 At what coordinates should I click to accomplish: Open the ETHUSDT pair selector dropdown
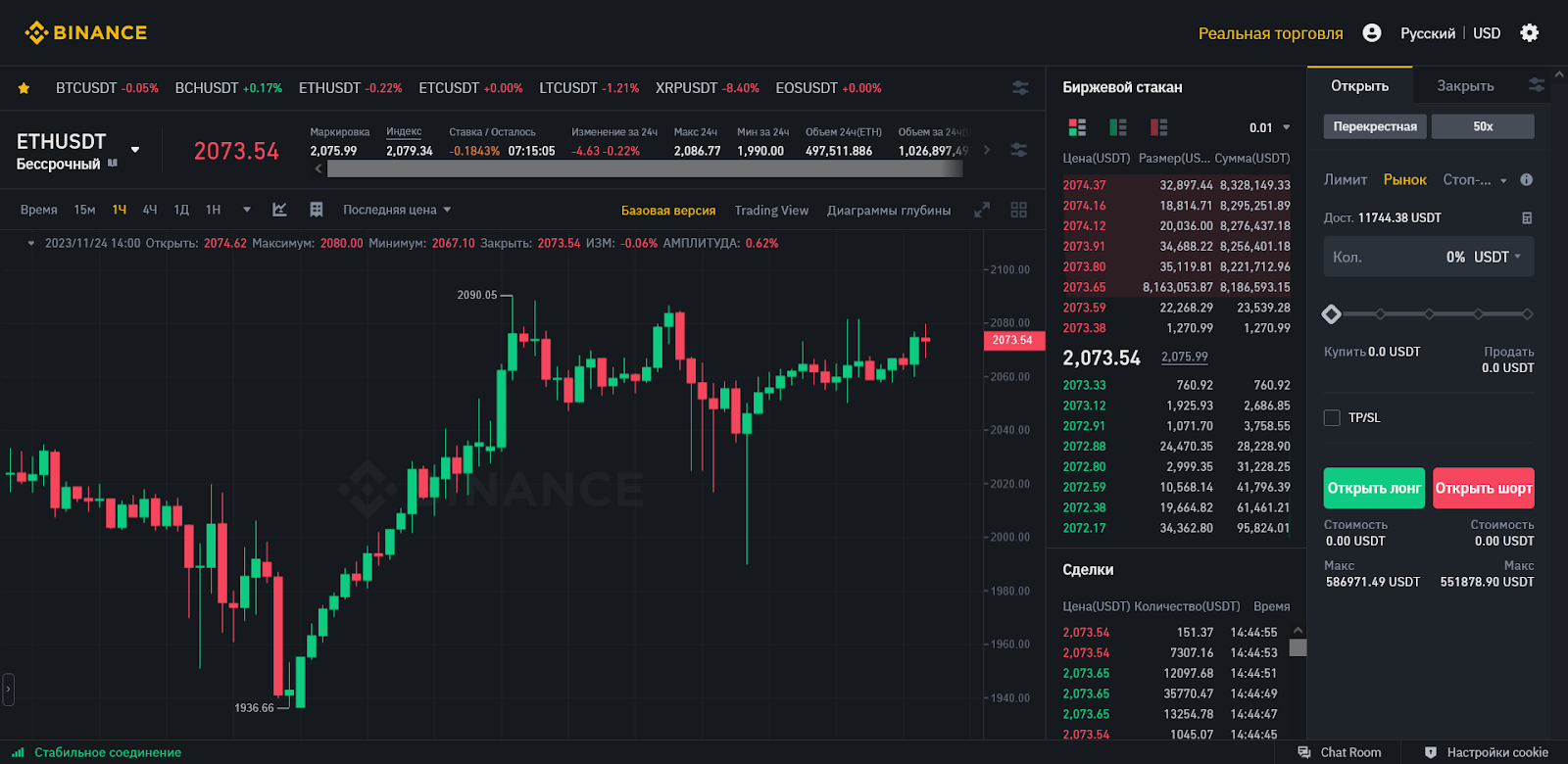point(135,150)
